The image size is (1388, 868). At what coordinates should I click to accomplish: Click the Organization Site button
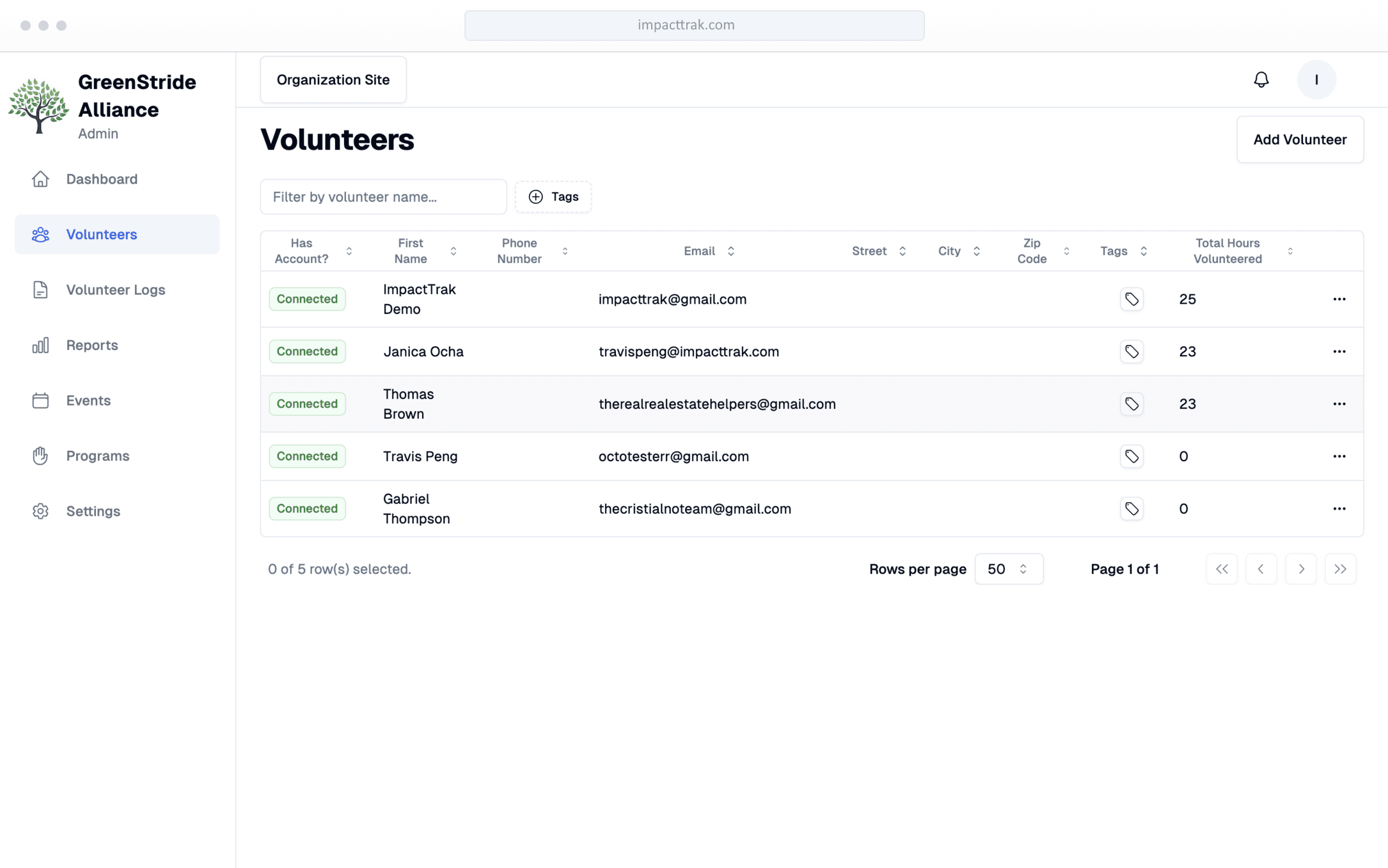333,80
